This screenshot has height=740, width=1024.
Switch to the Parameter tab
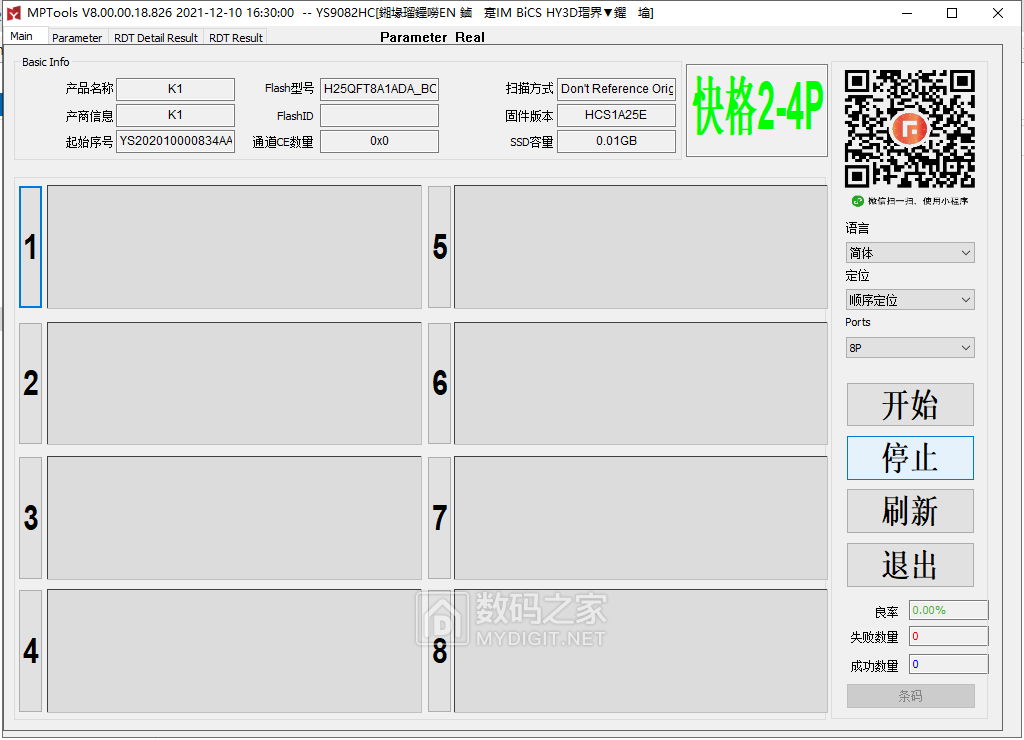point(77,37)
